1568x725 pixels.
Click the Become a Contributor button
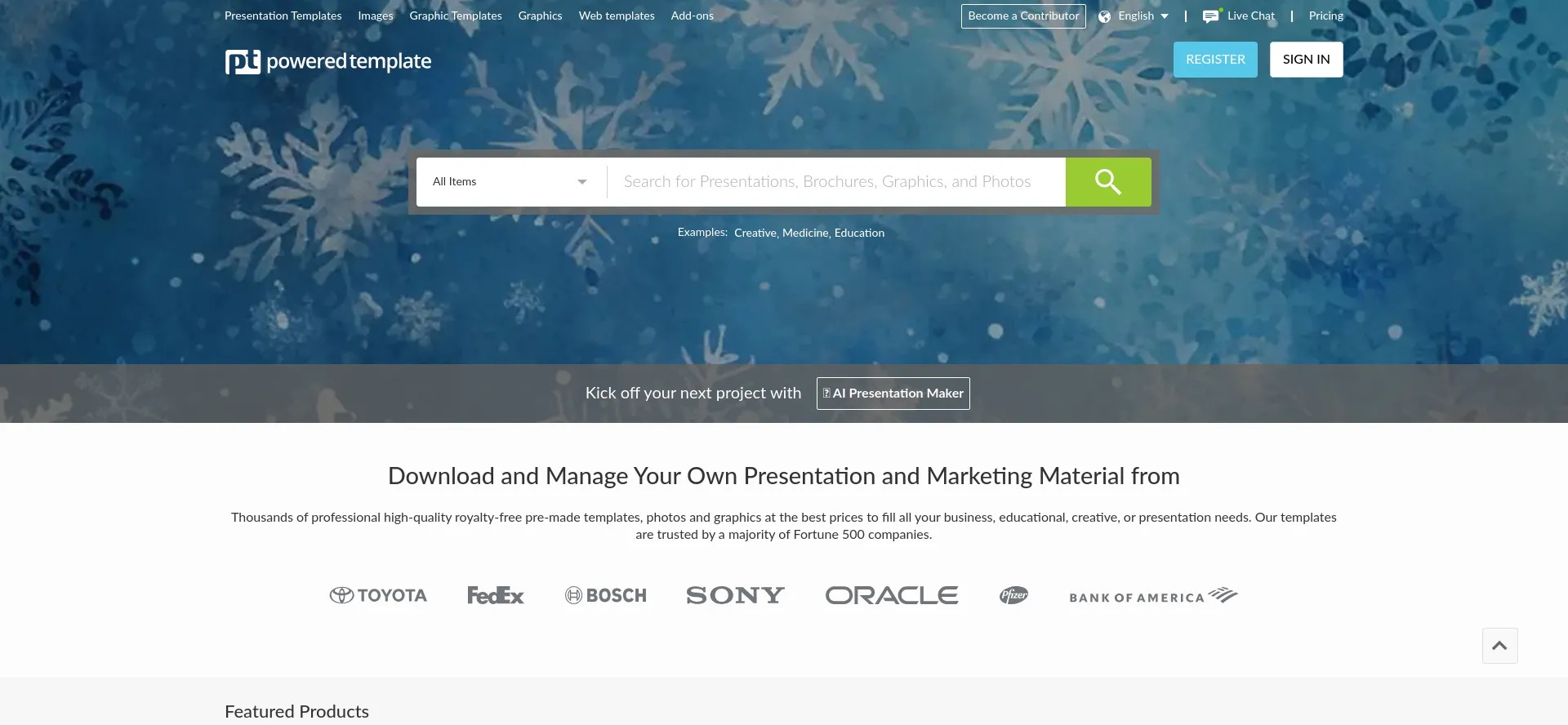click(x=1022, y=16)
